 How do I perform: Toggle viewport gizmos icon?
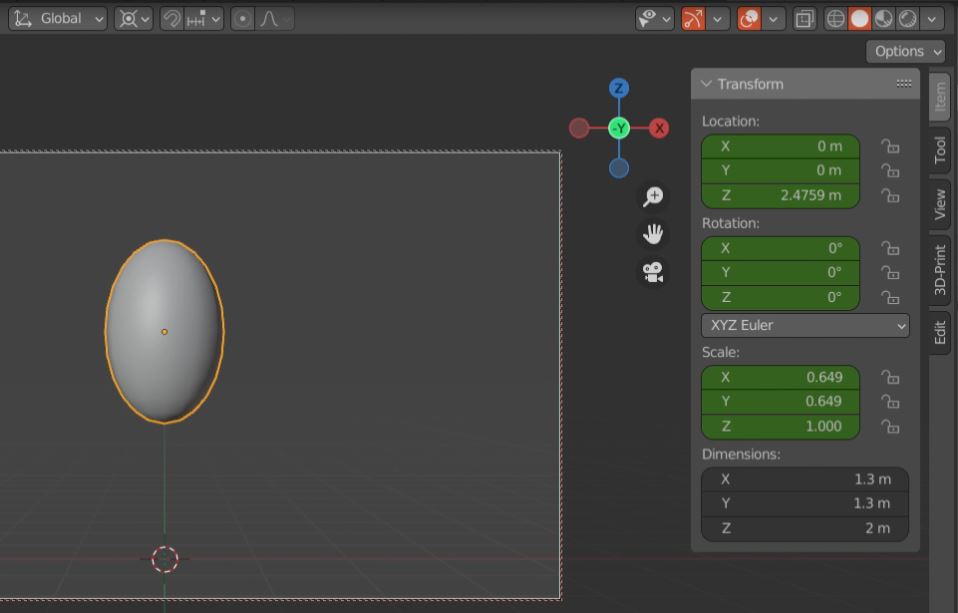pos(694,19)
